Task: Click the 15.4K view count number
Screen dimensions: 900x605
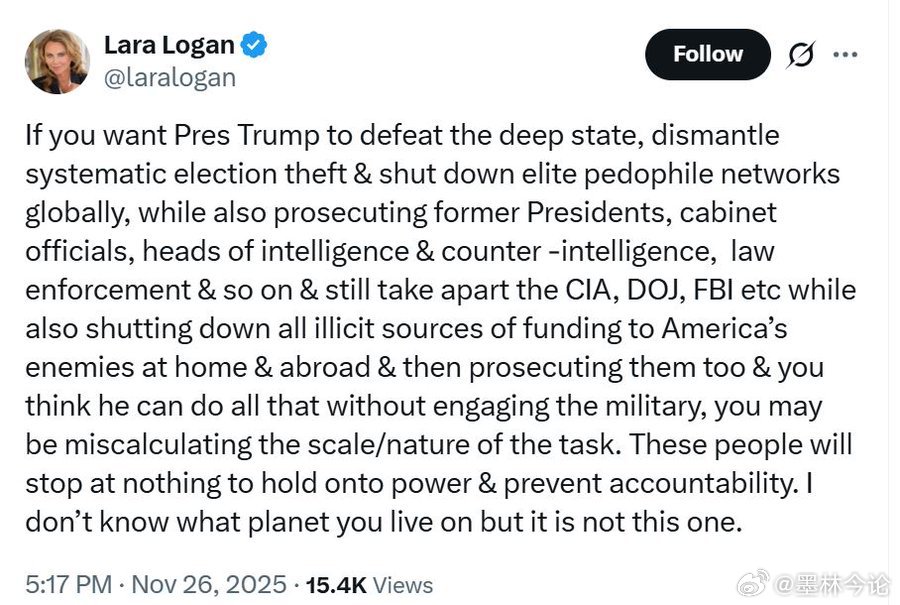Action: (337, 584)
